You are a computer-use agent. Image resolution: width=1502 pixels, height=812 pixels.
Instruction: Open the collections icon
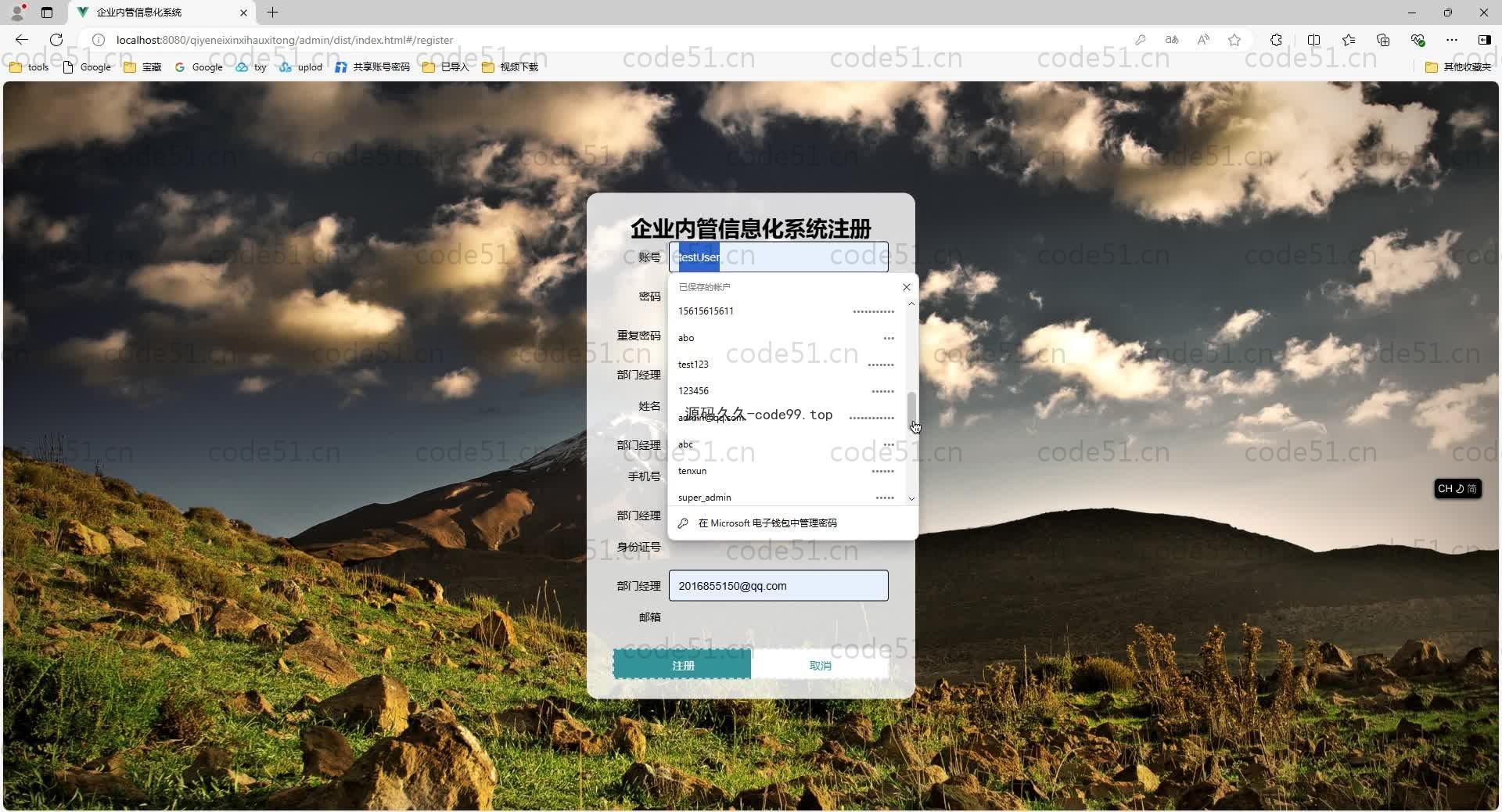[1383, 40]
